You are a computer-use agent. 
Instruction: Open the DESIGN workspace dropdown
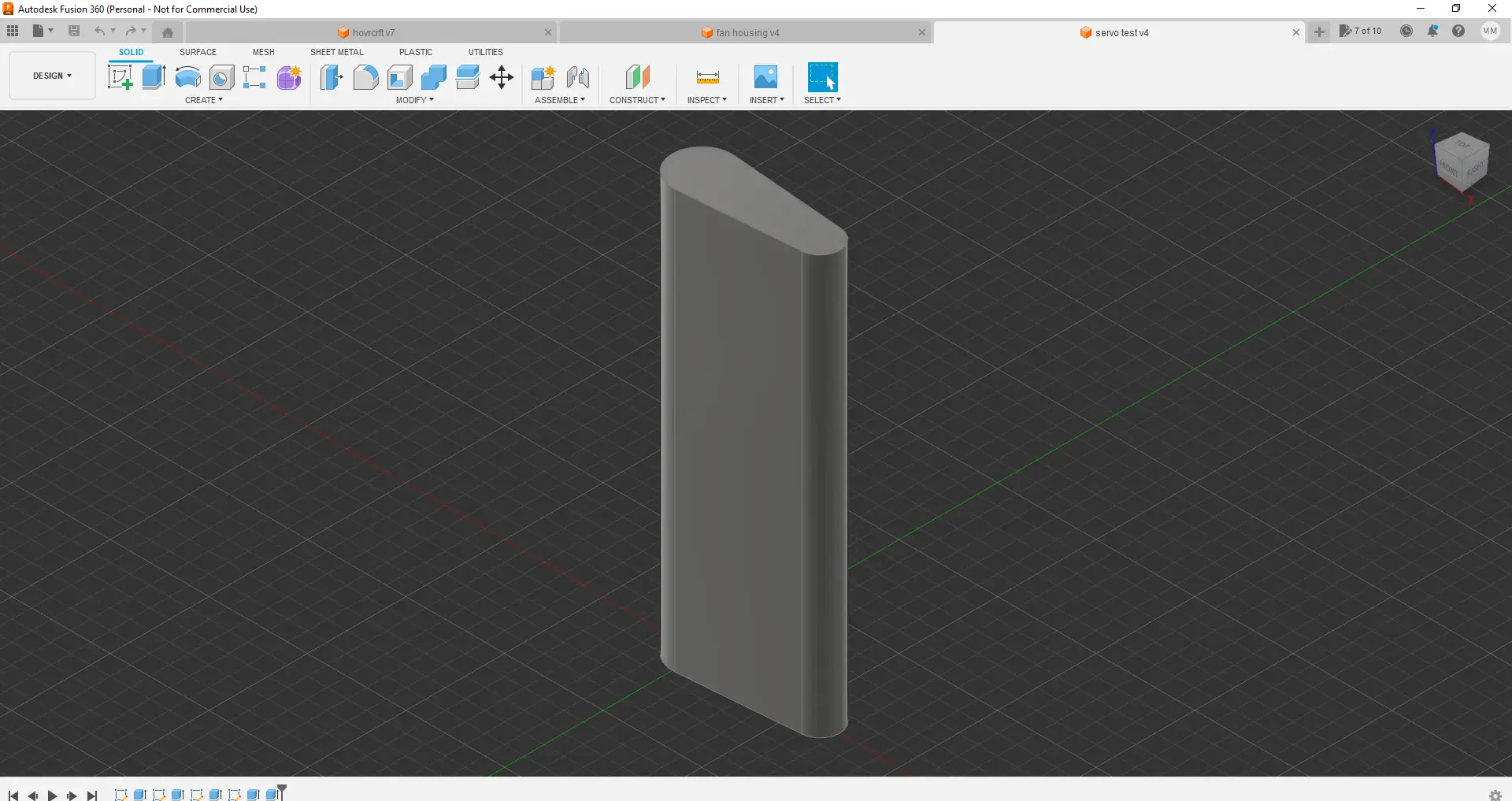click(52, 76)
